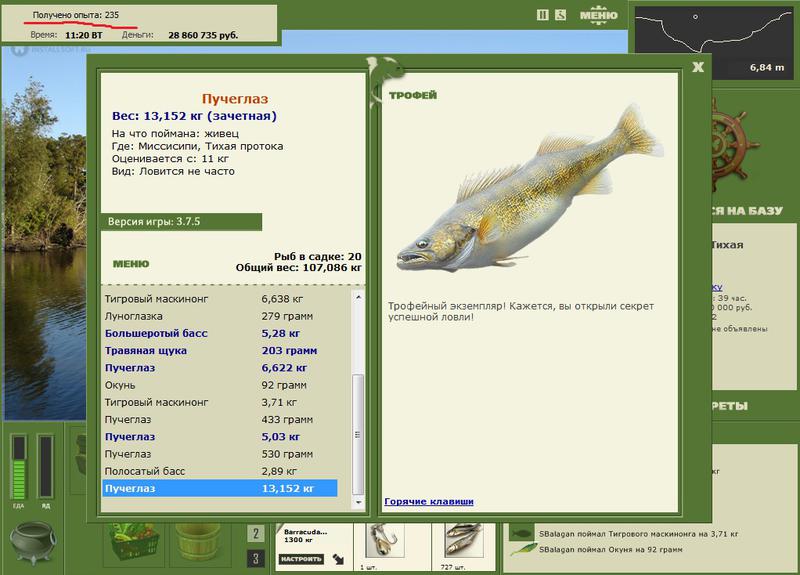Select Тигровый маскинонг 6,638 кг entry
This screenshot has height=575, width=800.
(220, 299)
